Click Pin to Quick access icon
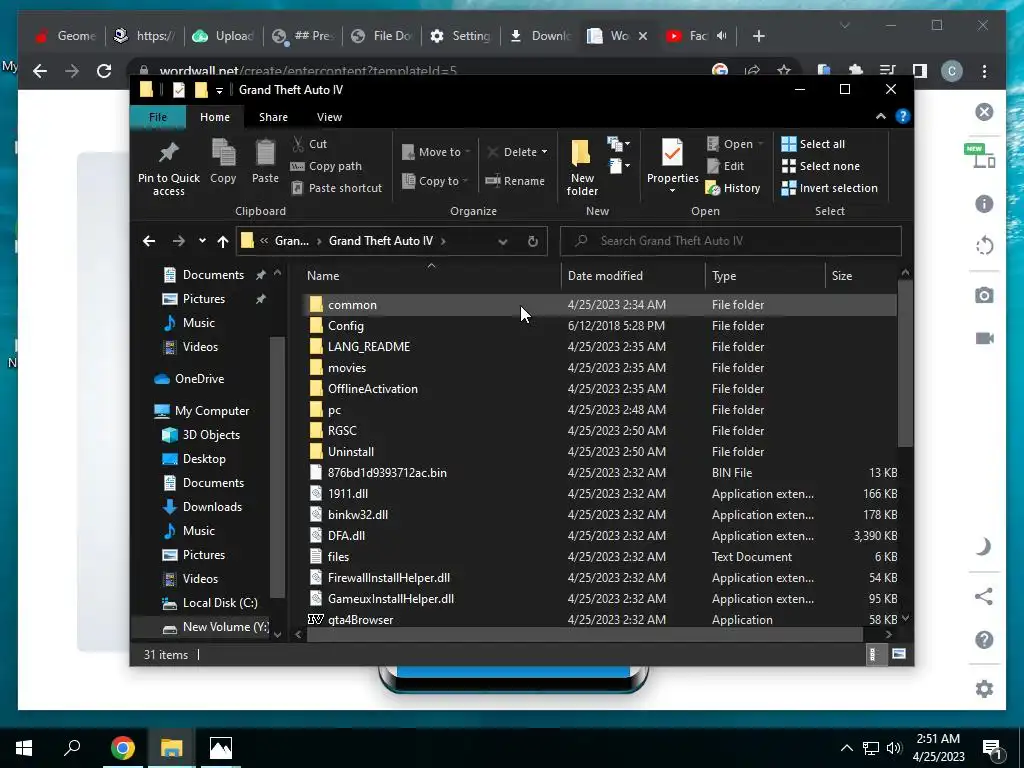Viewport: 1024px width, 768px height. [168, 153]
